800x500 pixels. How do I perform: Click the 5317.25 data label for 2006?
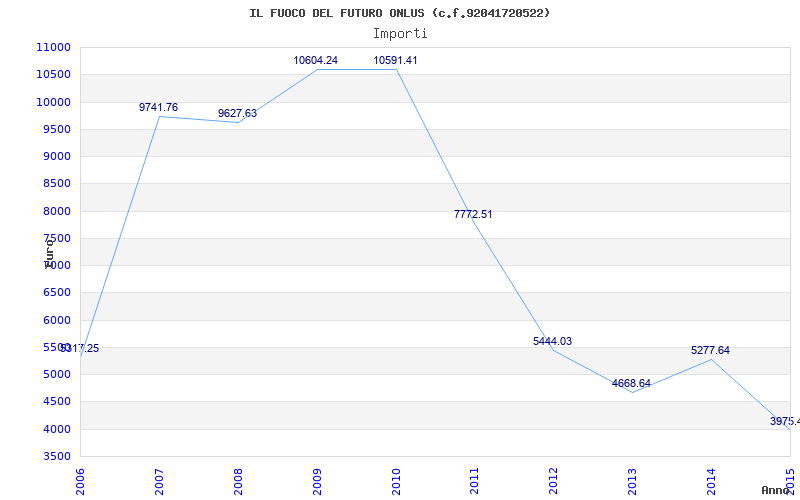pyautogui.click(x=80, y=348)
